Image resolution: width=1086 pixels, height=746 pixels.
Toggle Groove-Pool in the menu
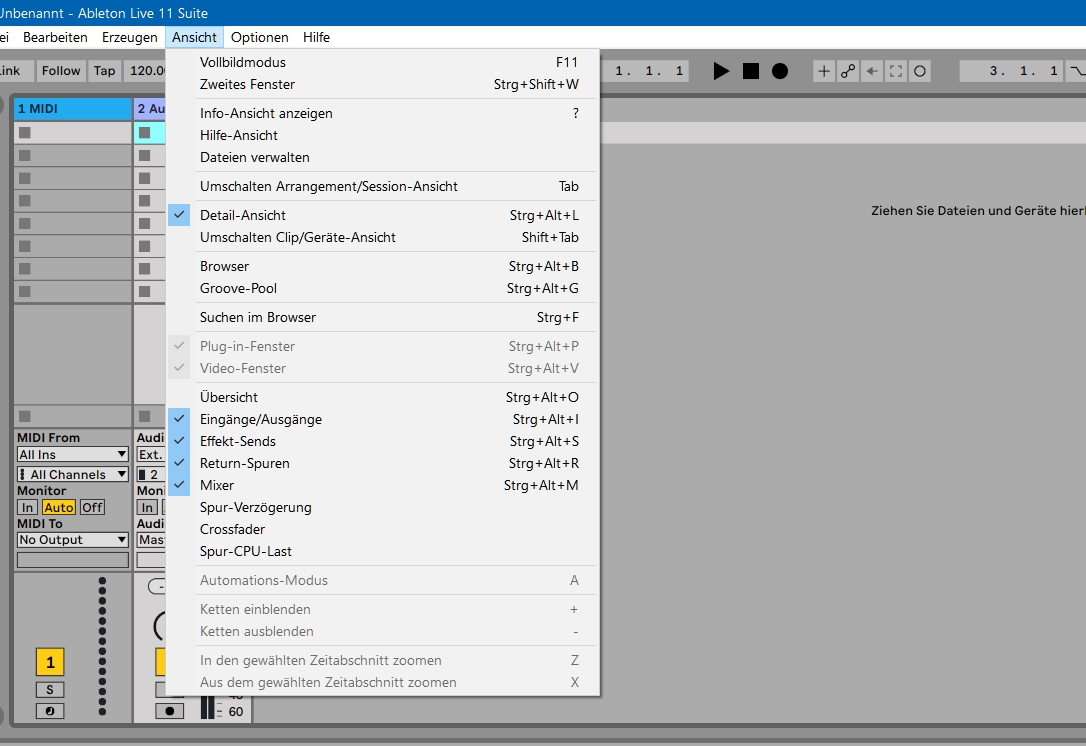tap(382, 289)
